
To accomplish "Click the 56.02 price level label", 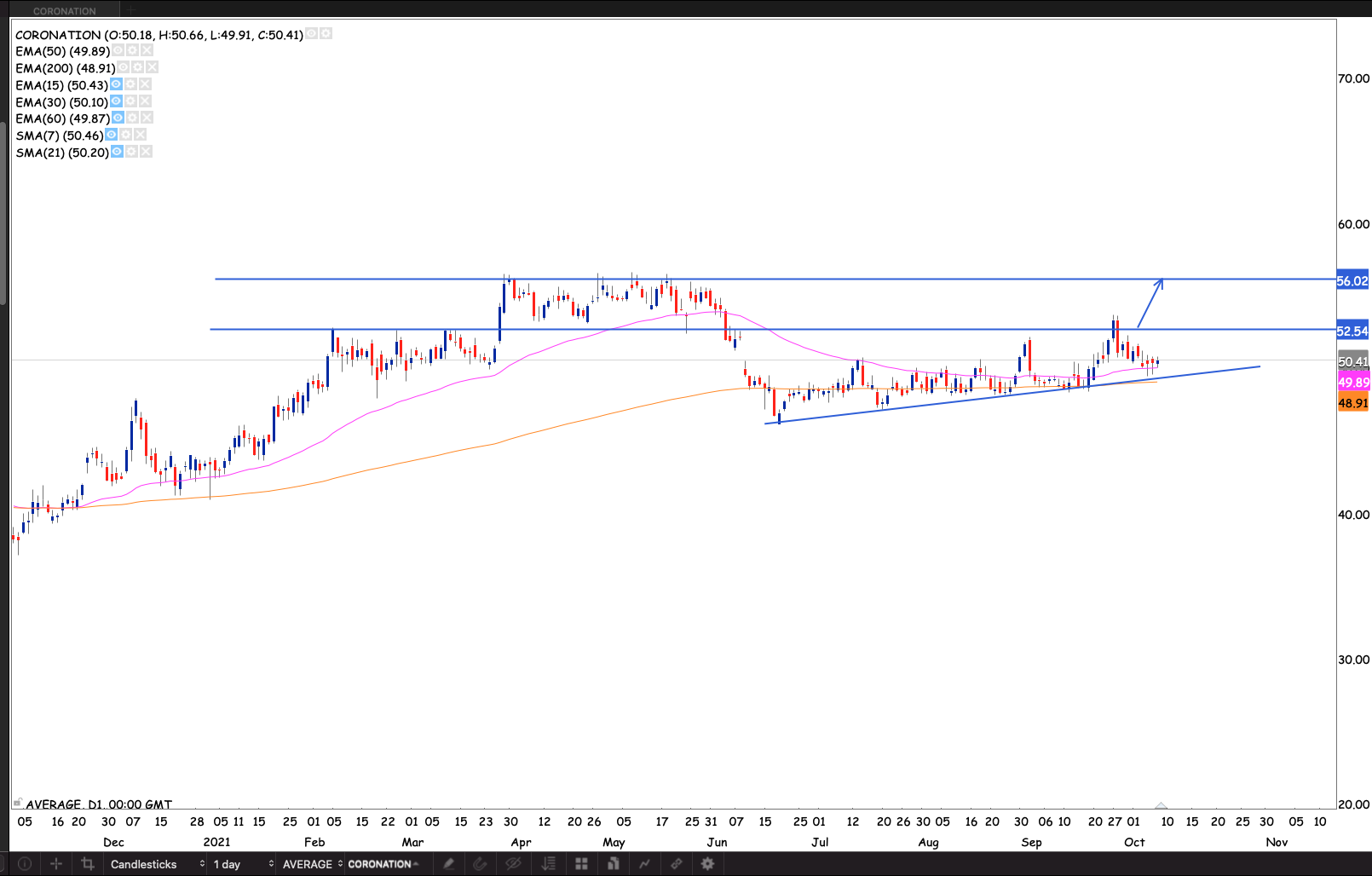I will tap(1352, 280).
